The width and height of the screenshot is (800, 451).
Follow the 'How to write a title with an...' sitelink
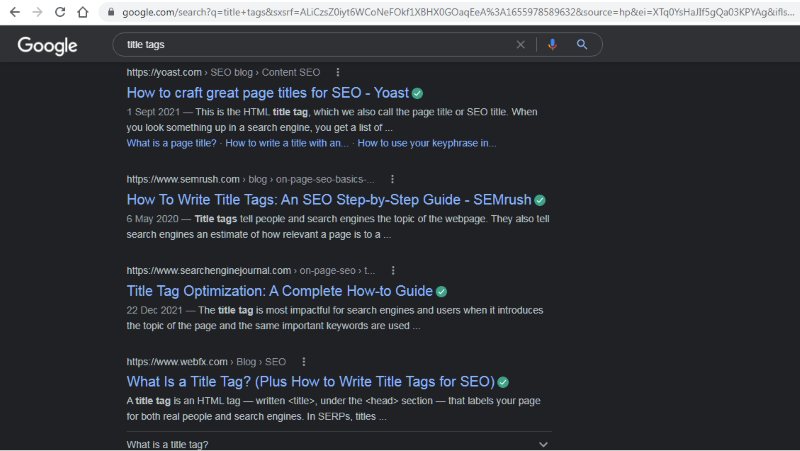point(287,143)
